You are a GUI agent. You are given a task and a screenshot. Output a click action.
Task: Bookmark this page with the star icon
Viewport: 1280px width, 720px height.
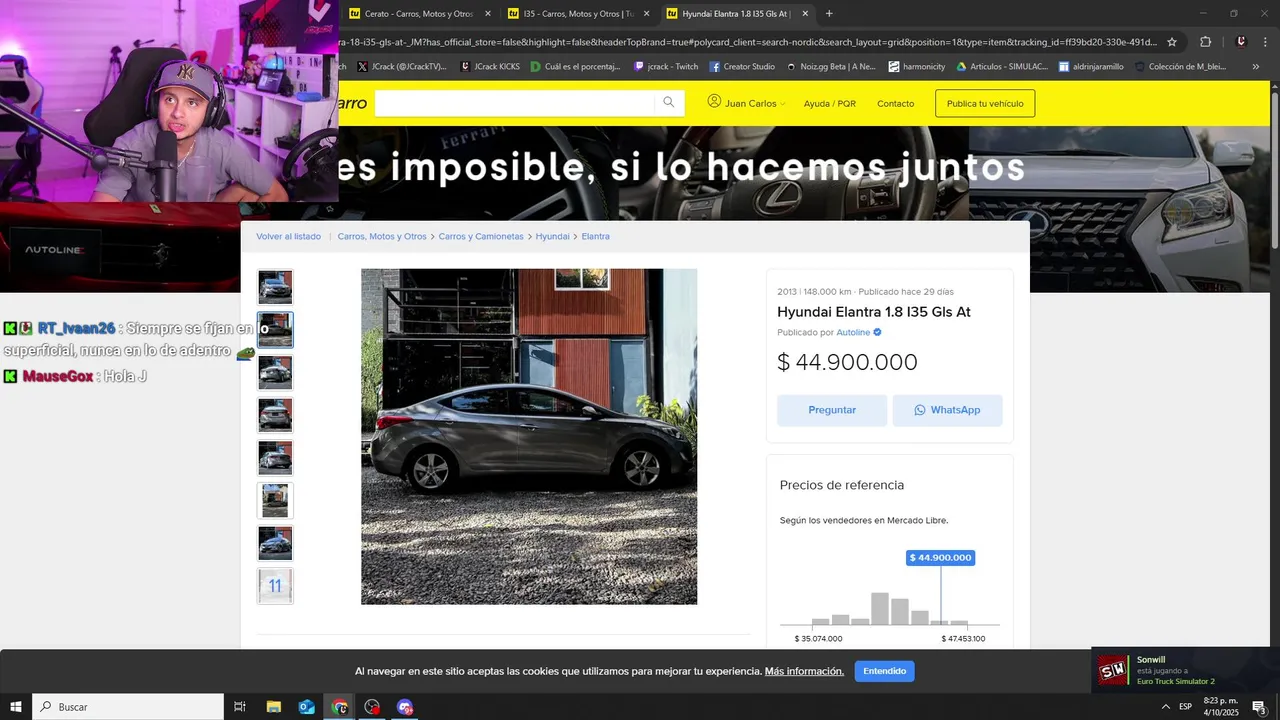(1172, 42)
